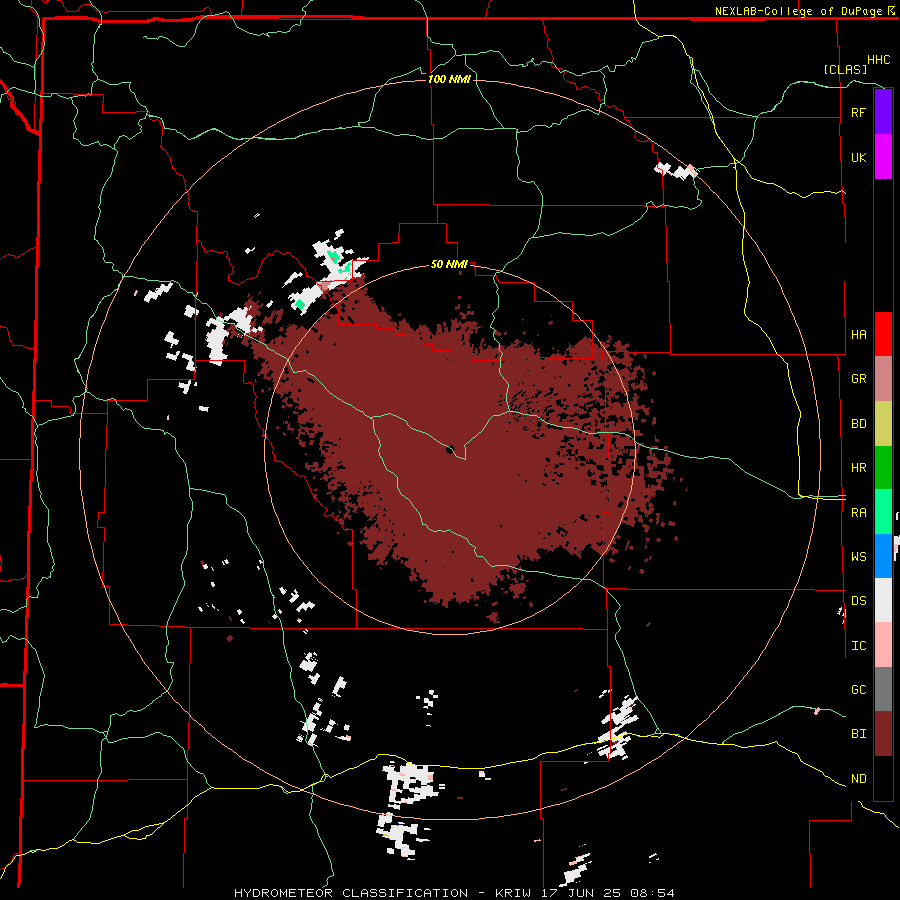Click the IC legend label
900x900 pixels.
(858, 646)
